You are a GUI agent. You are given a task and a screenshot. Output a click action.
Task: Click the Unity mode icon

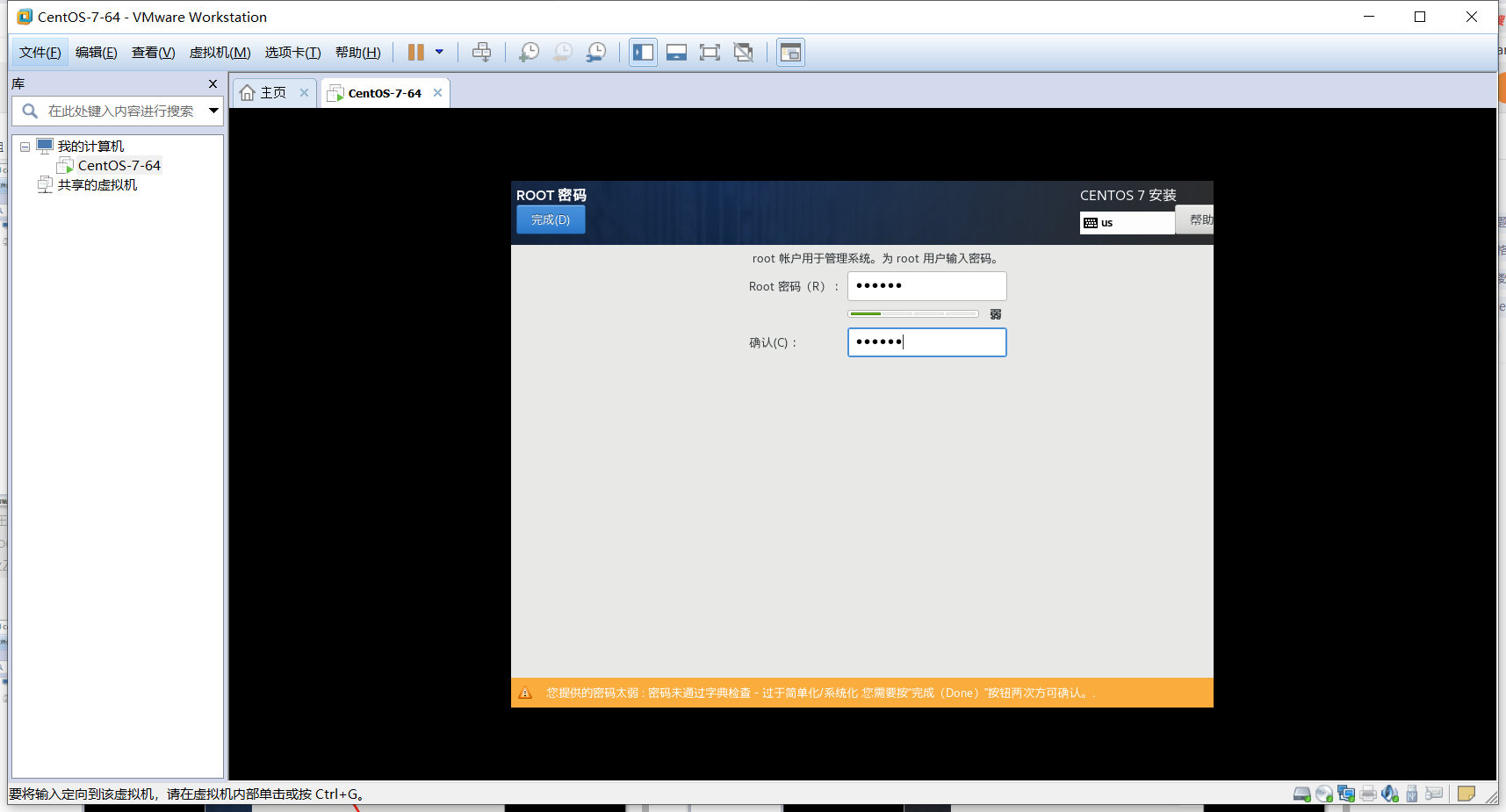[744, 53]
